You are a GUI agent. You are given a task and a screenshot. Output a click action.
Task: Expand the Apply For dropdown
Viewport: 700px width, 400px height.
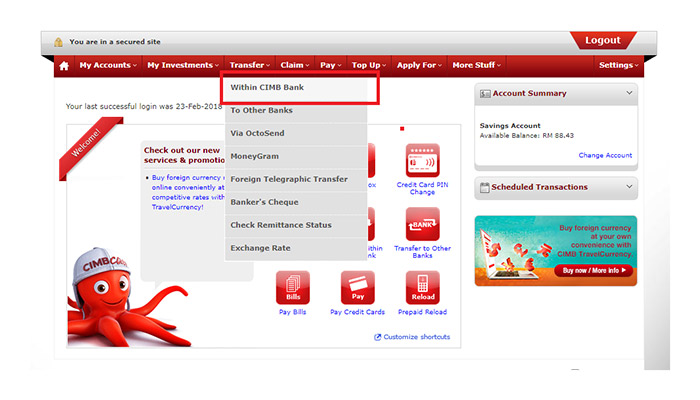pos(419,66)
